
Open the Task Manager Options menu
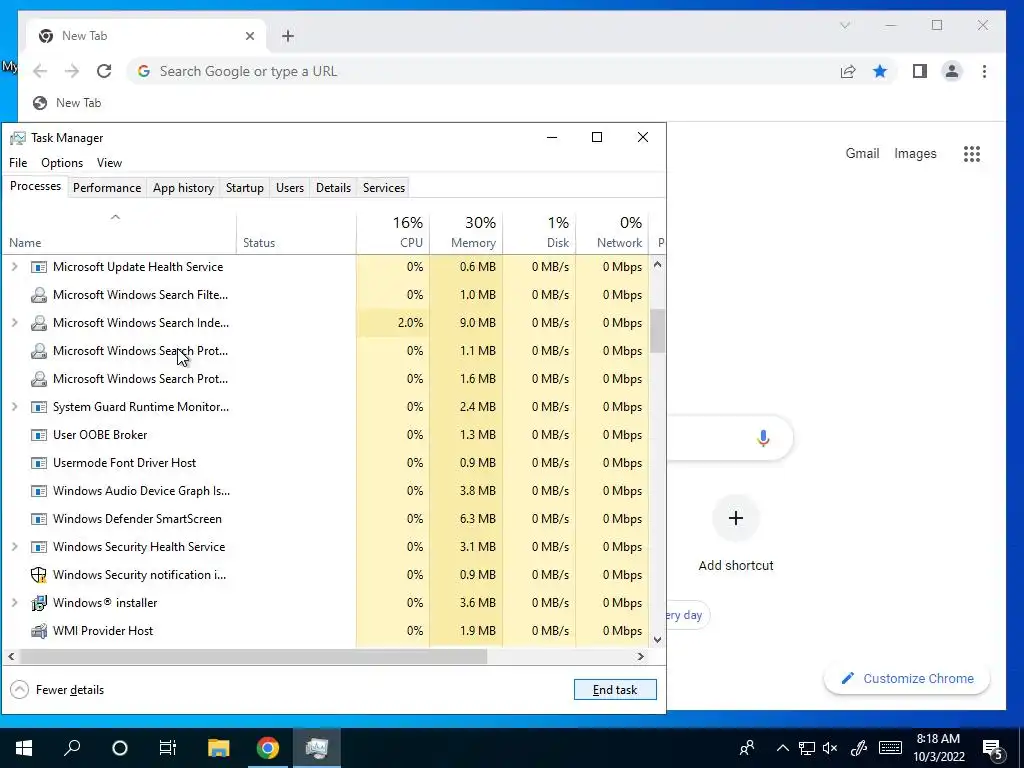[62, 163]
